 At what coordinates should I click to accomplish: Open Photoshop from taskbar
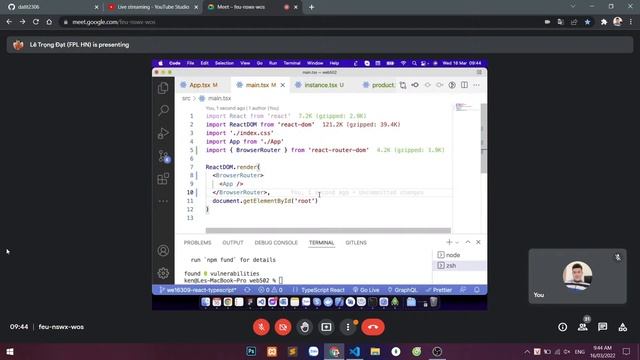coord(251,351)
